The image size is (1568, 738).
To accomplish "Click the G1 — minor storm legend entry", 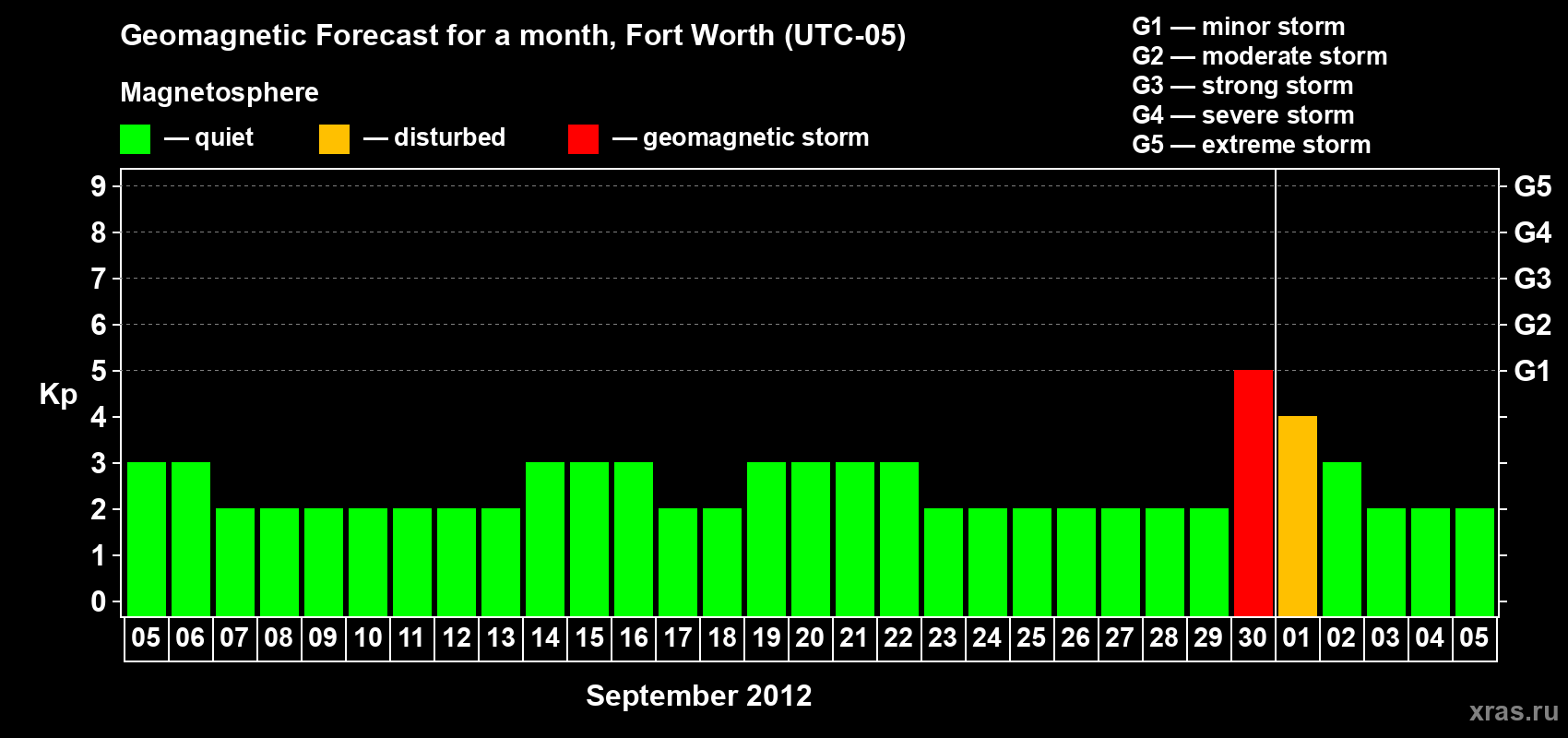I will click(1239, 27).
